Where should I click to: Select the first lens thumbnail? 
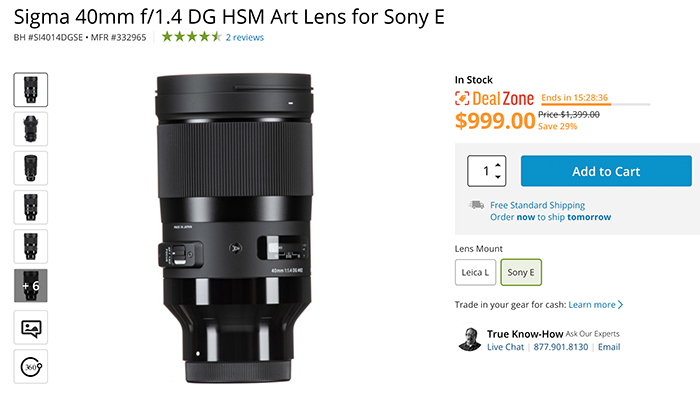31,90
